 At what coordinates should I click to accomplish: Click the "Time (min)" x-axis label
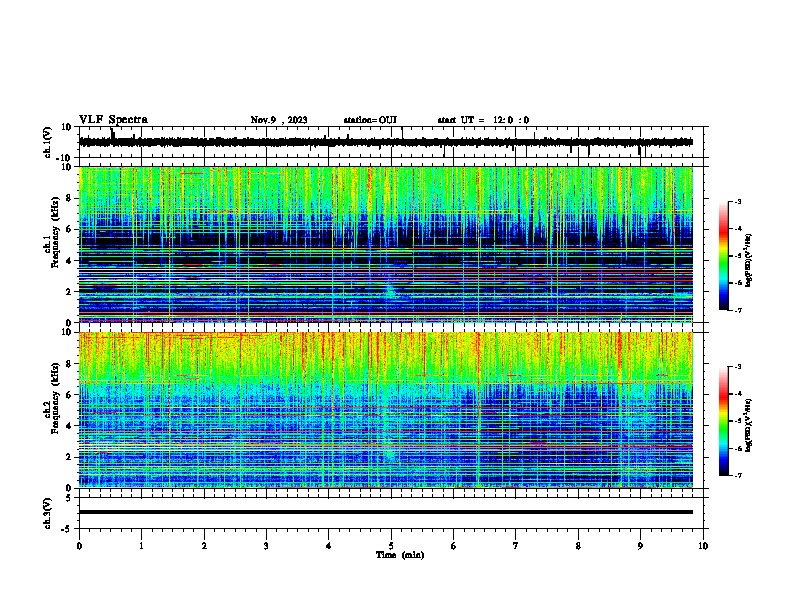point(400,555)
